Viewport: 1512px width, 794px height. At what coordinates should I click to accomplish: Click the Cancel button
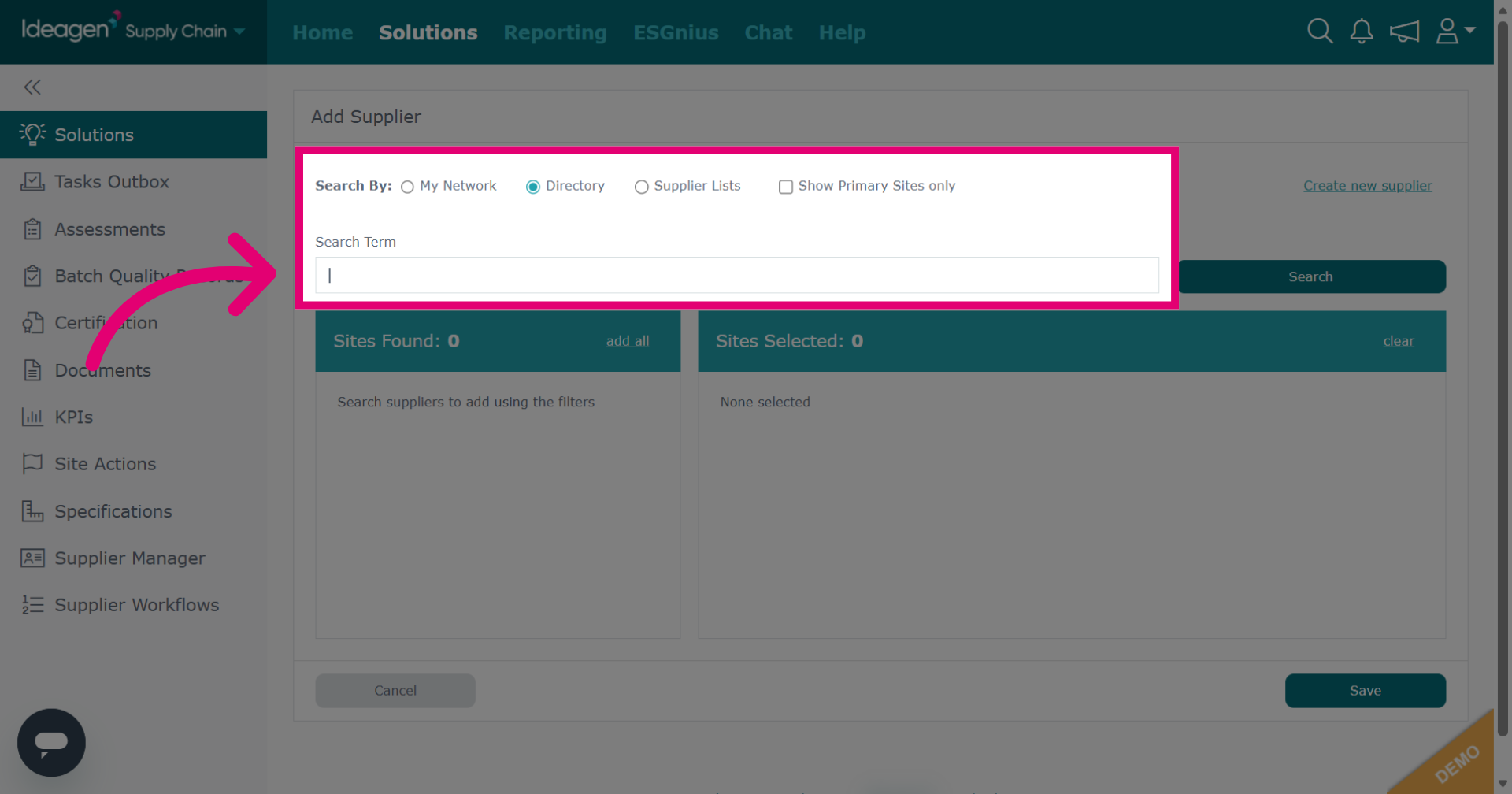pyautogui.click(x=395, y=691)
